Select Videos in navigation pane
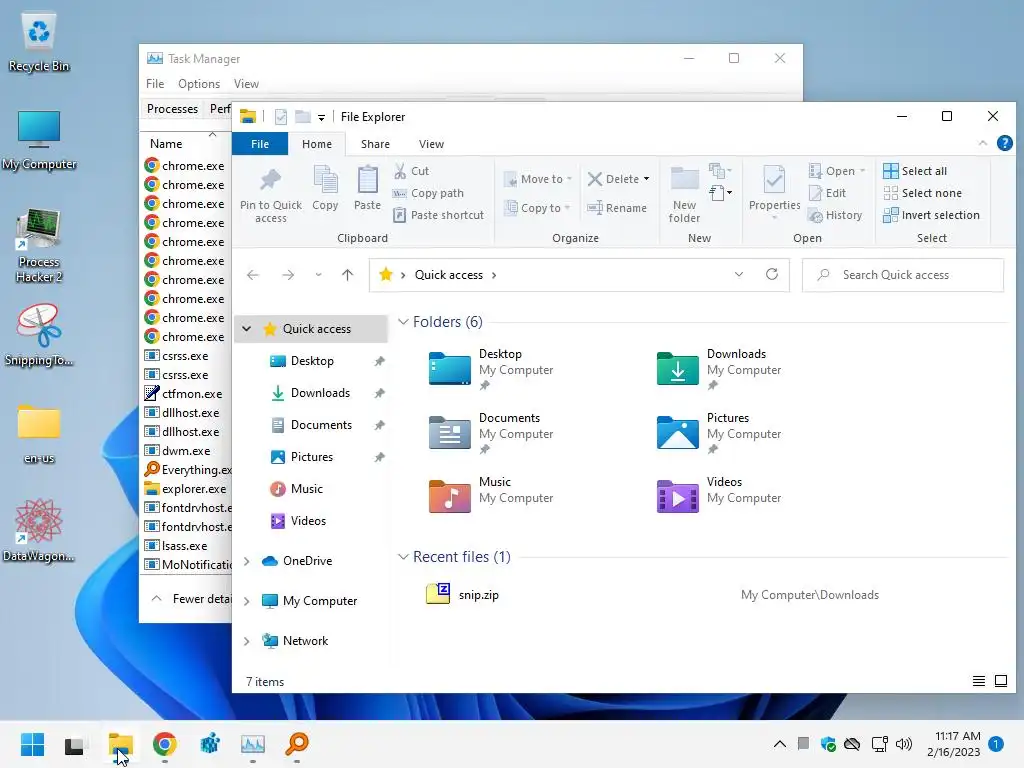Viewport: 1024px width, 768px height. pos(308,520)
